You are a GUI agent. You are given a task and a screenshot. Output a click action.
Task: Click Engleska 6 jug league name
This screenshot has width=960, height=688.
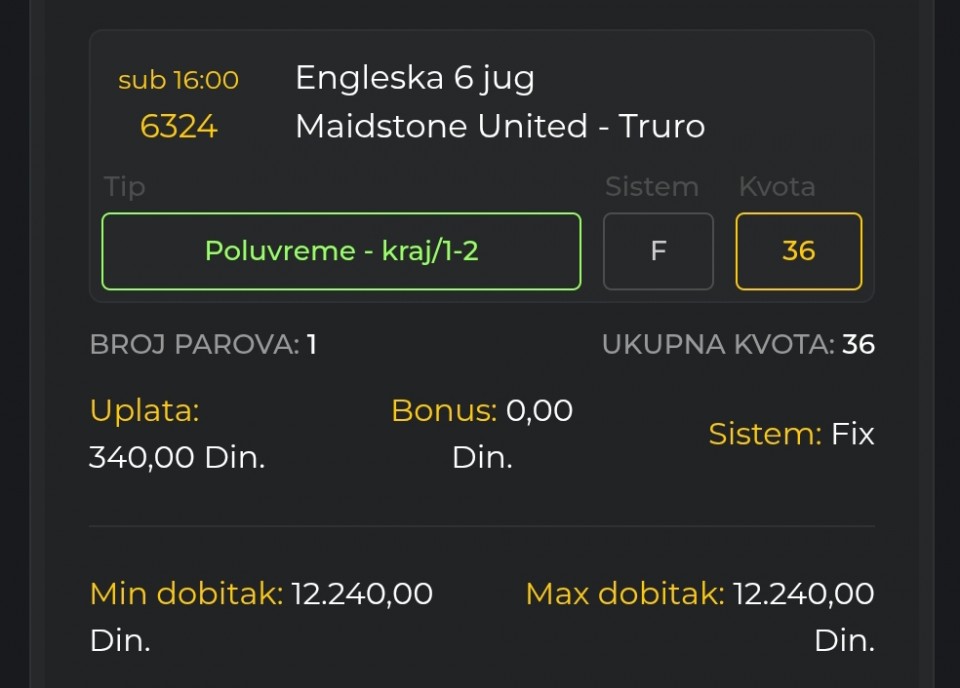click(415, 78)
